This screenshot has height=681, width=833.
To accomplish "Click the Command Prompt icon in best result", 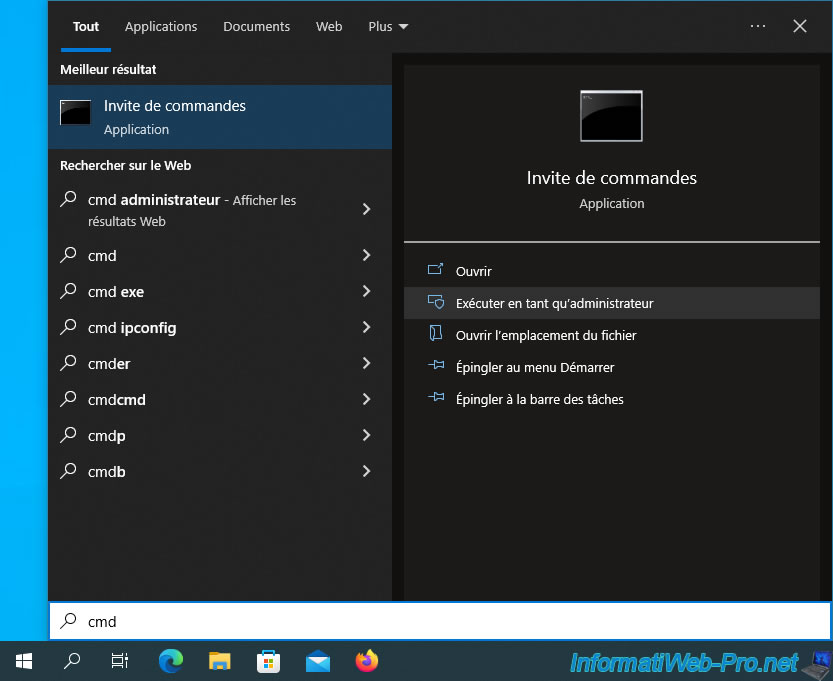I will coord(75,112).
